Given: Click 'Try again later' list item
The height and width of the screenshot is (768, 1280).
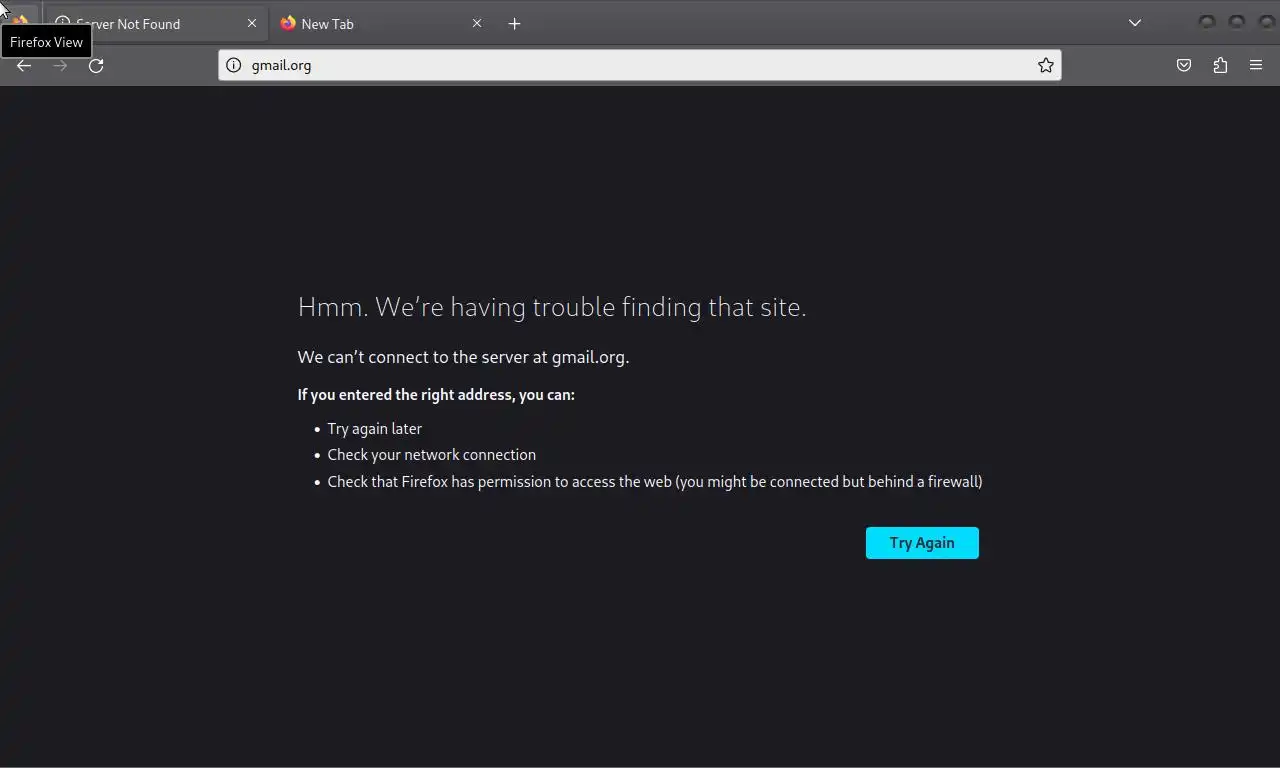Looking at the screenshot, I should (x=375, y=429).
